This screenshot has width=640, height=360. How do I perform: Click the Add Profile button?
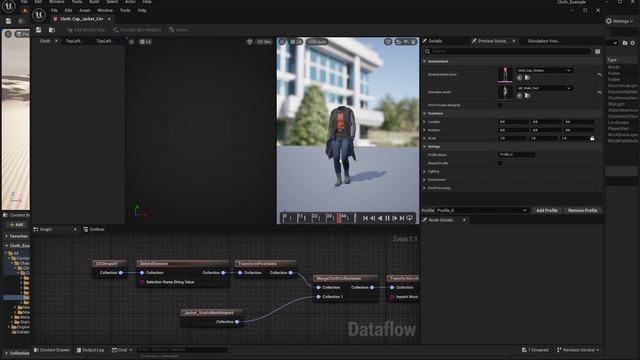[547, 211]
